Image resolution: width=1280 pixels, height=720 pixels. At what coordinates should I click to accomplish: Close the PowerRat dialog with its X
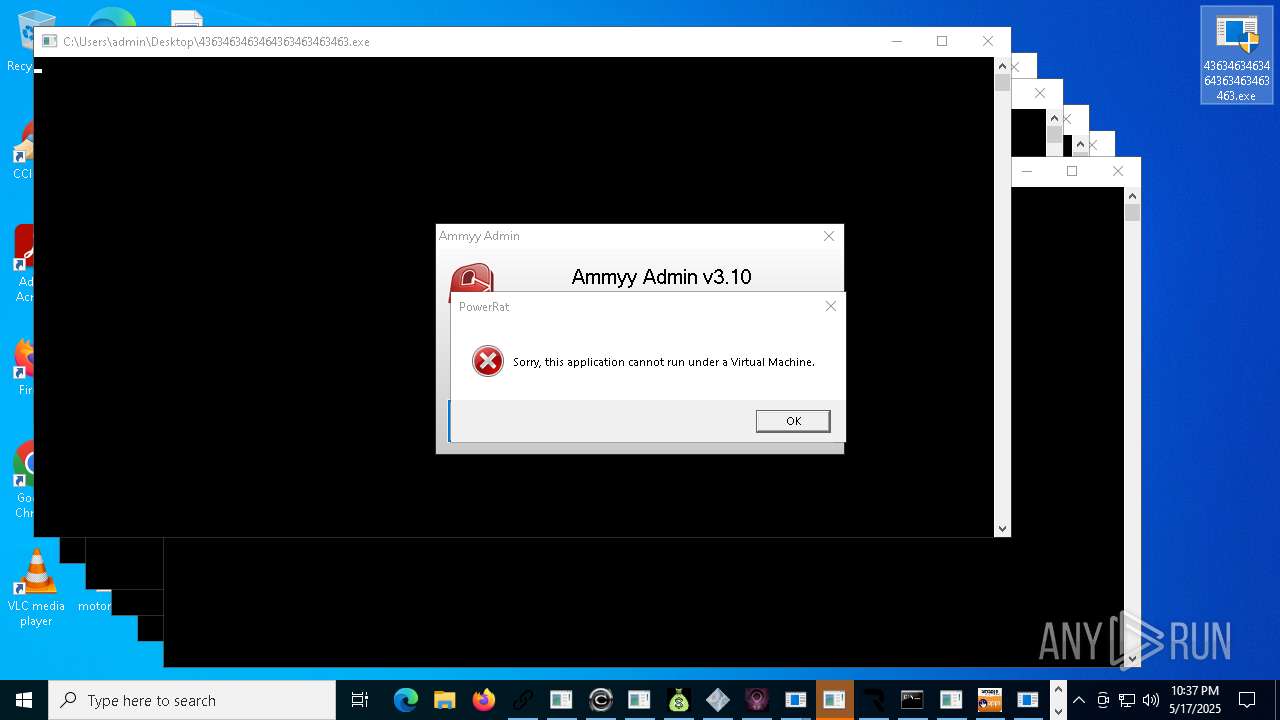click(830, 306)
